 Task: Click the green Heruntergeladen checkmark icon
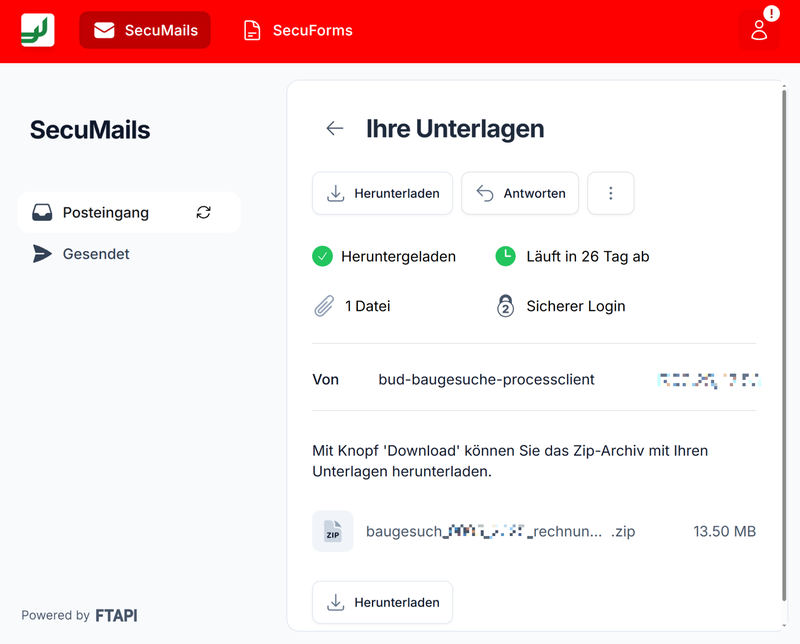322,256
